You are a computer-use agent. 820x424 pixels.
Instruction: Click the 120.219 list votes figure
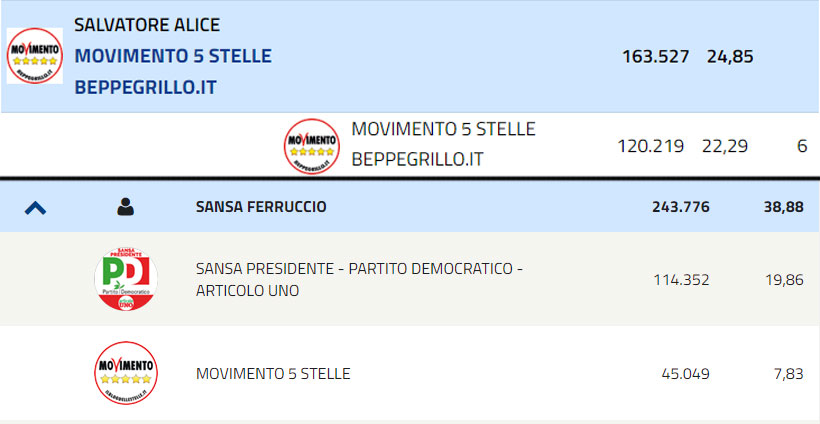(x=651, y=146)
